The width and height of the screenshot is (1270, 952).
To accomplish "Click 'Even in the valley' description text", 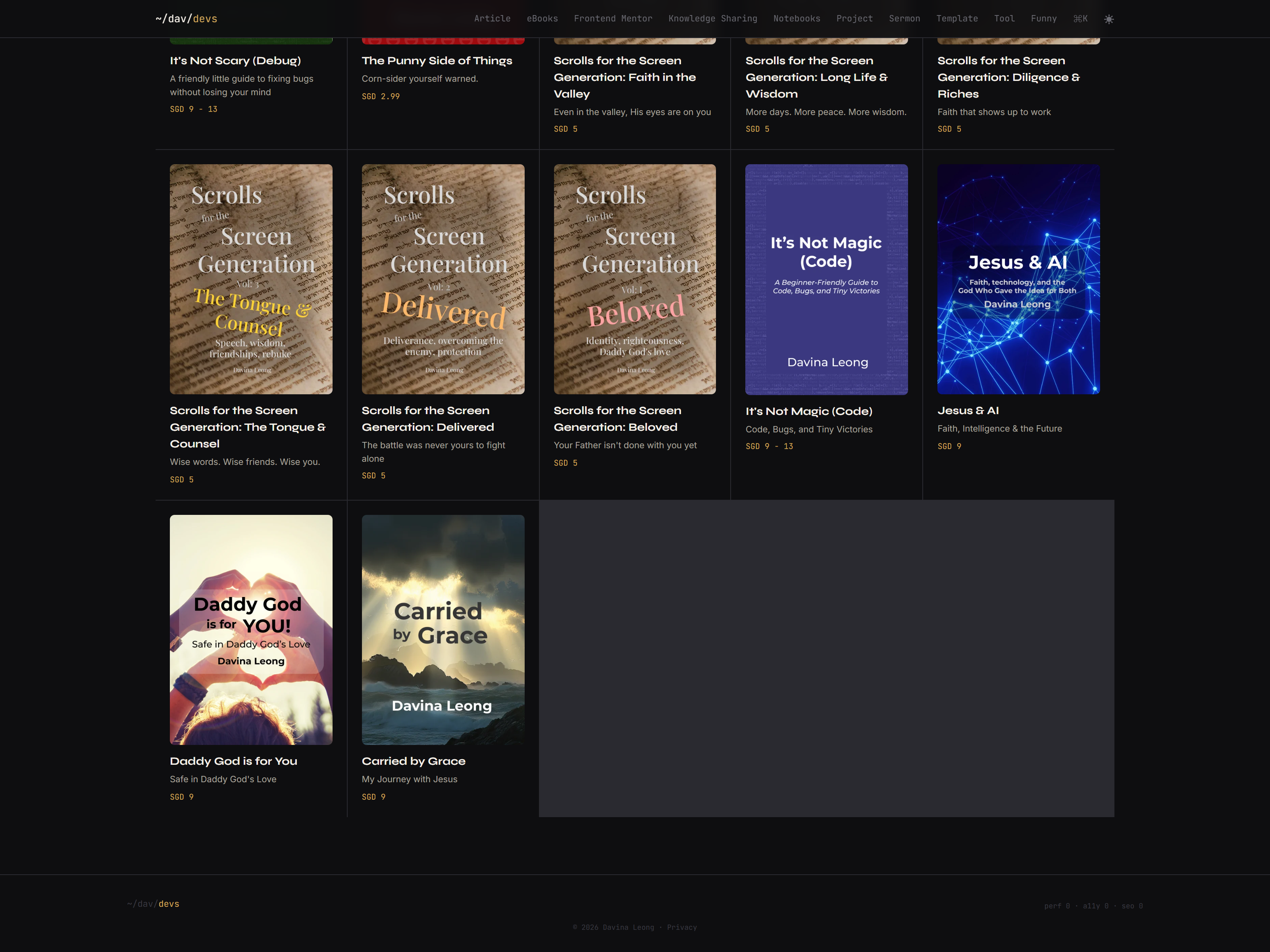I will point(632,112).
